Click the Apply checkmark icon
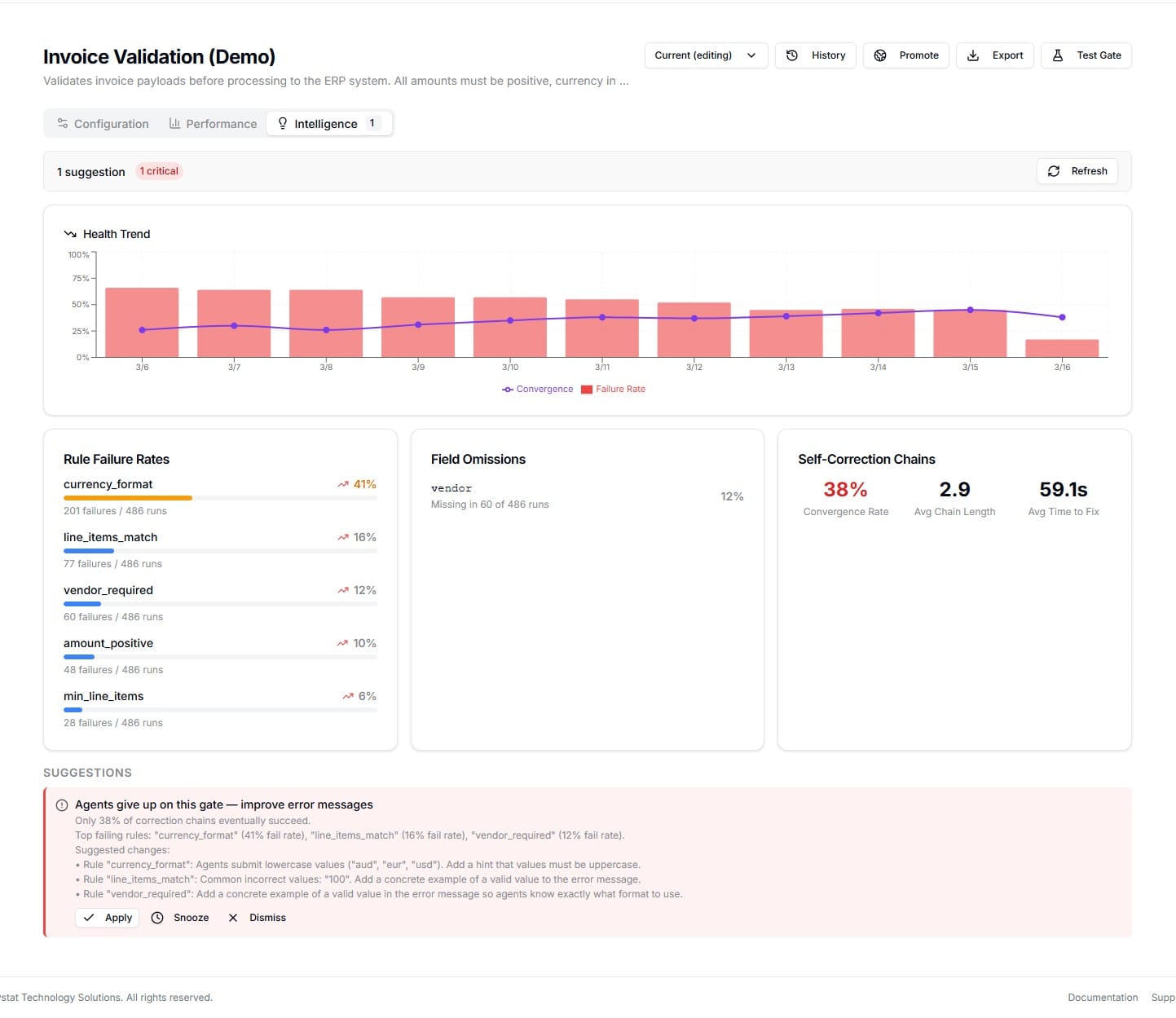 pos(89,918)
